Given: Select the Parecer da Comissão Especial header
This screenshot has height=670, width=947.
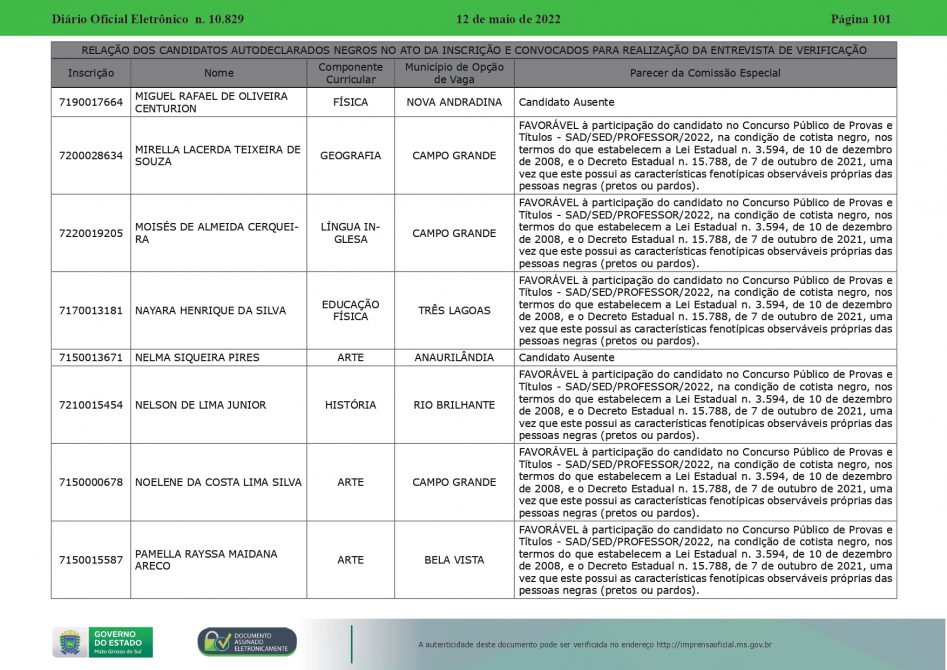Looking at the screenshot, I should point(705,73).
